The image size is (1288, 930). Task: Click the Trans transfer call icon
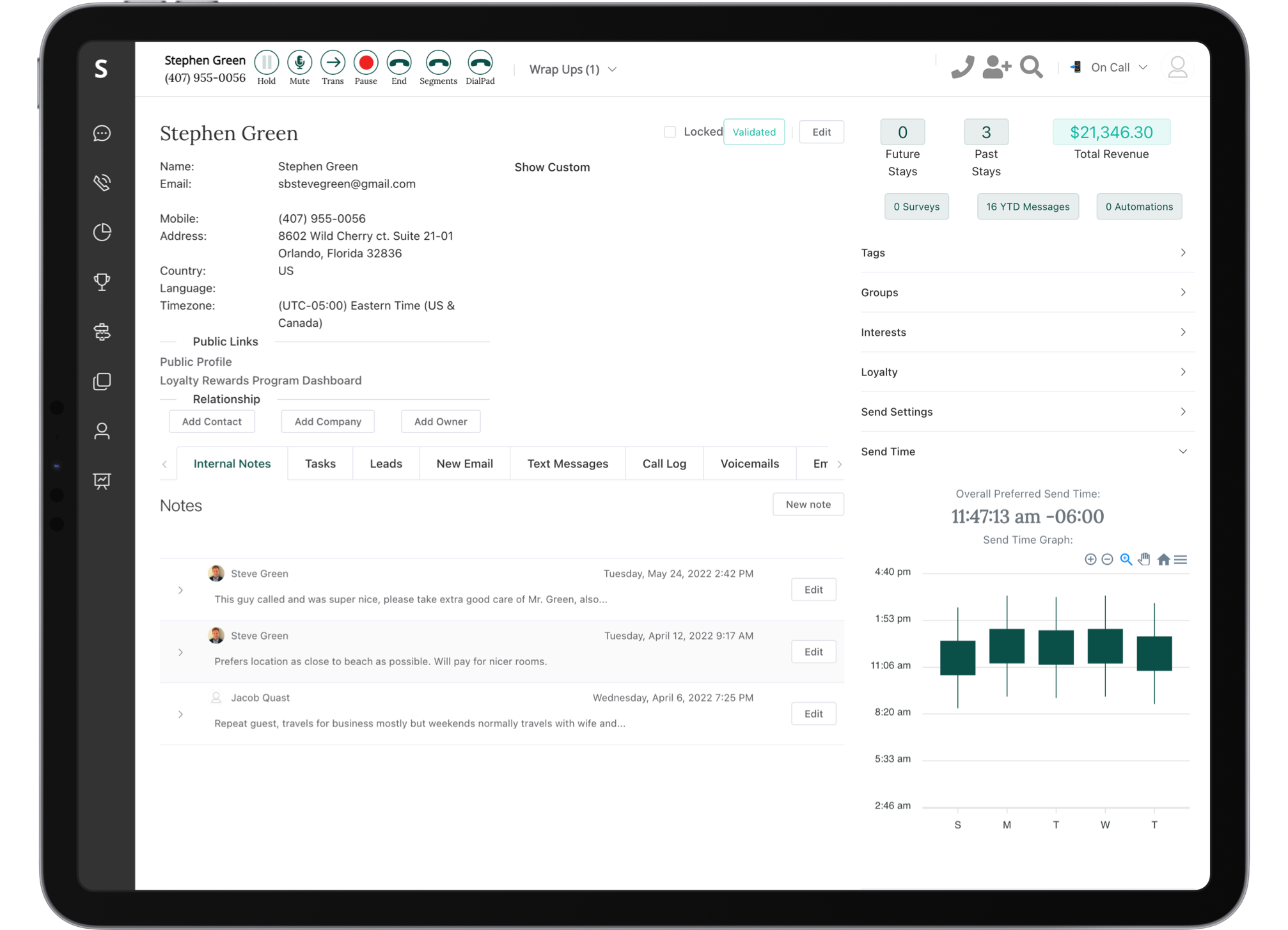tap(333, 63)
